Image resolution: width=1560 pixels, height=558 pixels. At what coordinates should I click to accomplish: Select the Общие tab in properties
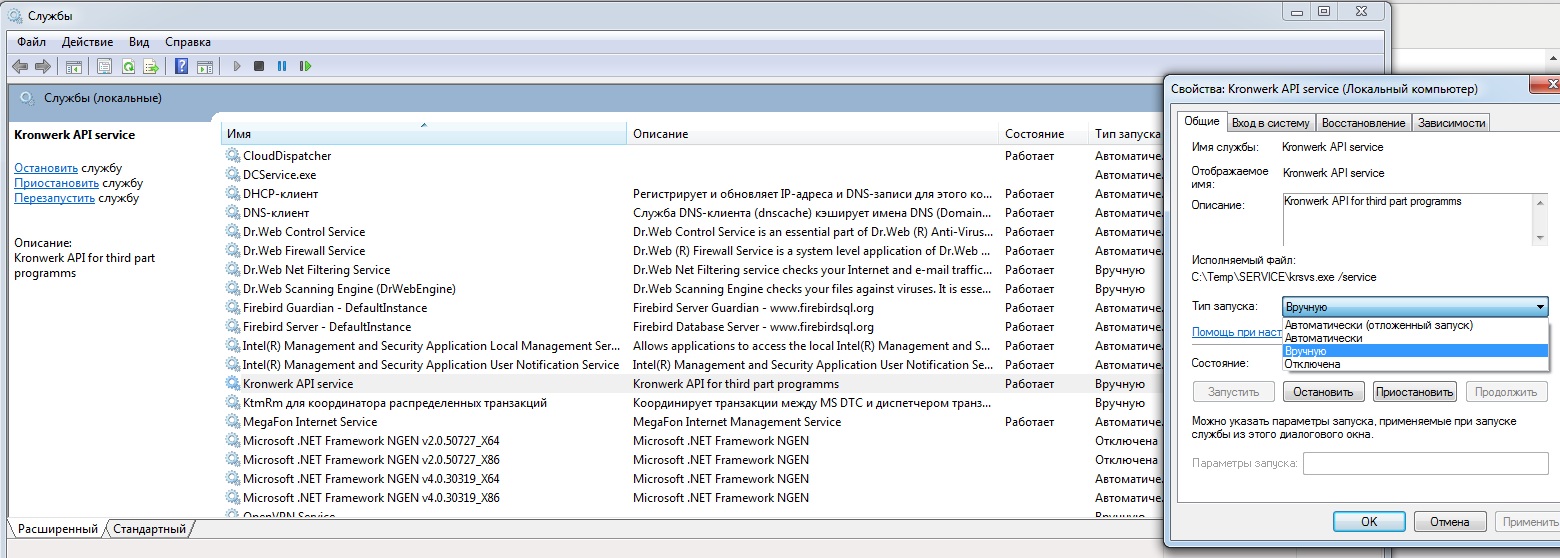pyautogui.click(x=1201, y=121)
